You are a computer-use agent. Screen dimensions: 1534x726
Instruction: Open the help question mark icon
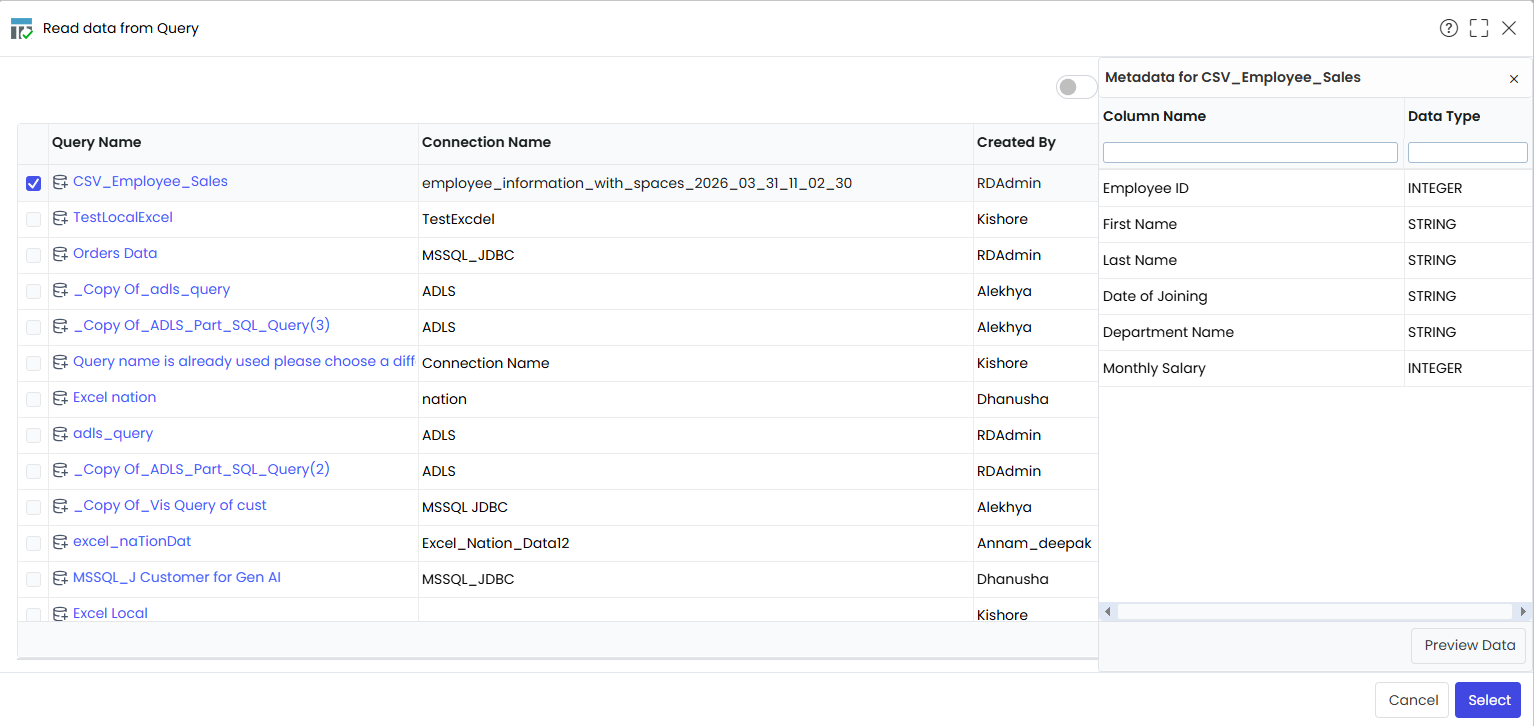(1449, 28)
